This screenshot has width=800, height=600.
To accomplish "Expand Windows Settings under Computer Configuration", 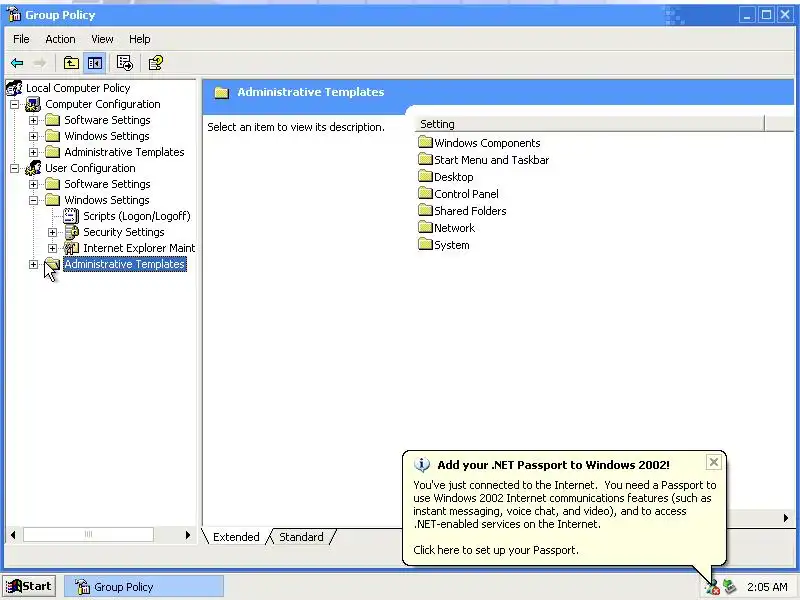I will (33, 136).
